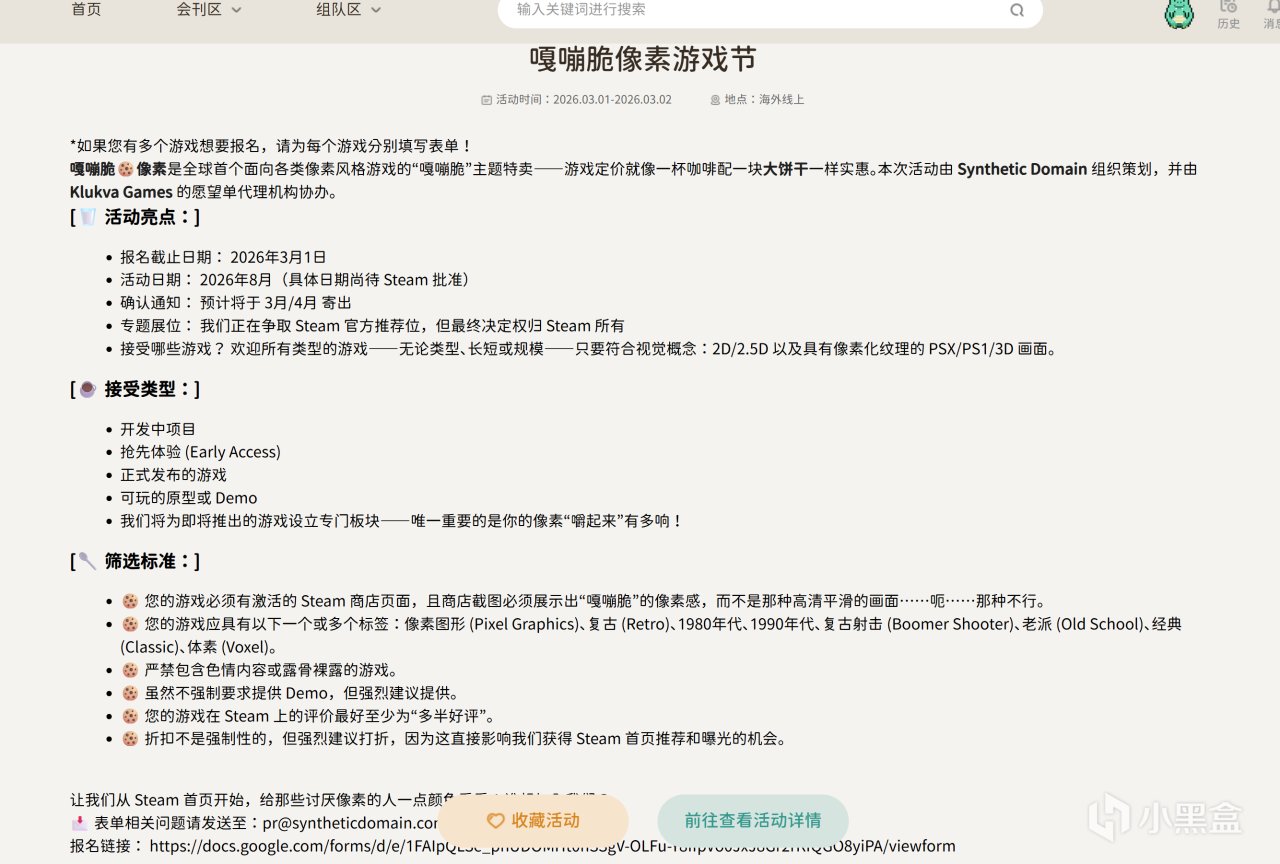
Task: Click the title 嘎嘣脆像素游戏节
Action: (642, 59)
